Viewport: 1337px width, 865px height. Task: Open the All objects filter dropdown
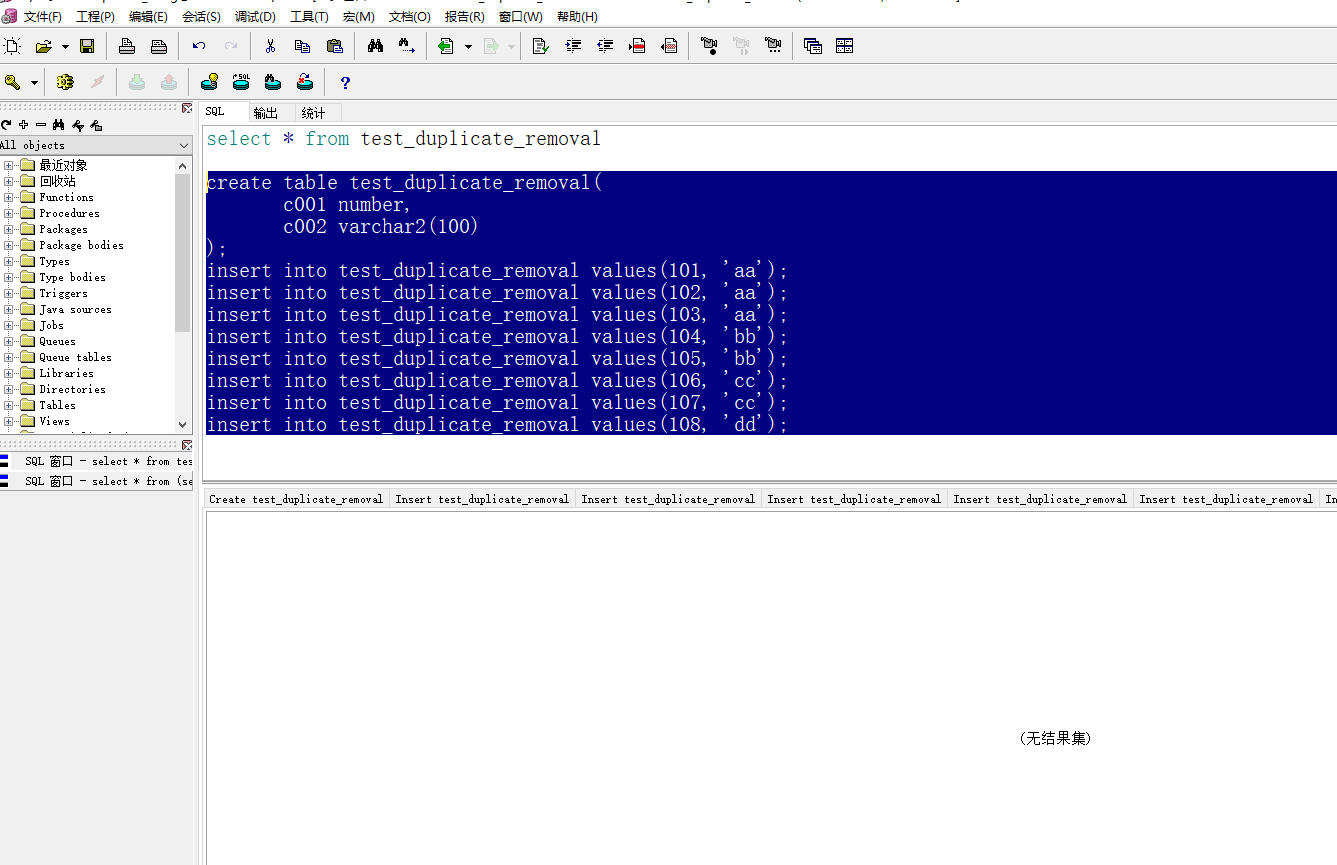(183, 146)
